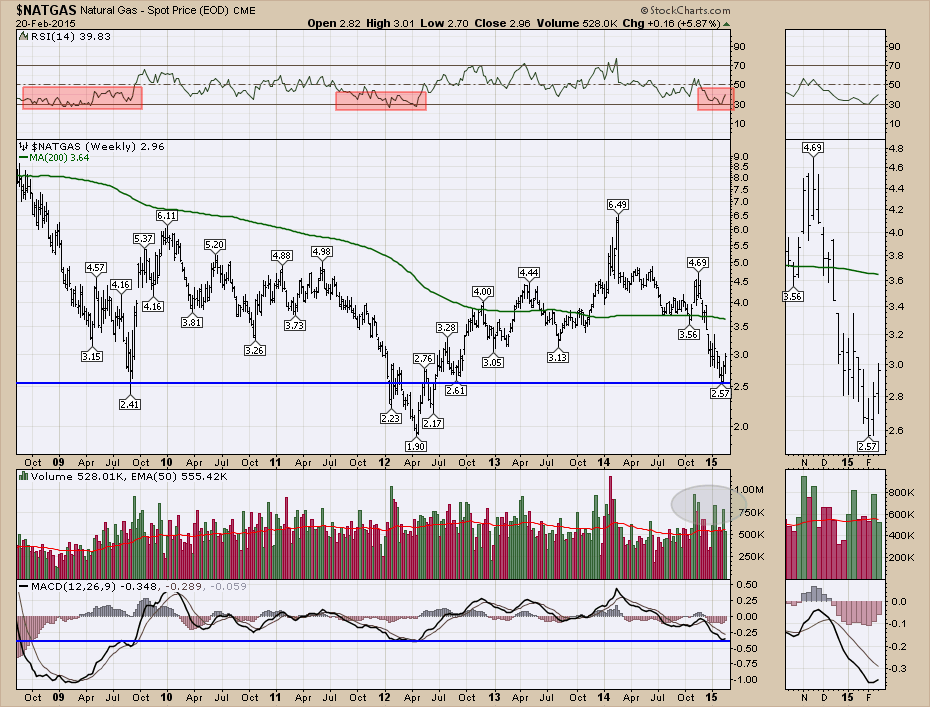Click the 2.17 price label
Viewport: 930px width, 707px height.
pyautogui.click(x=434, y=423)
